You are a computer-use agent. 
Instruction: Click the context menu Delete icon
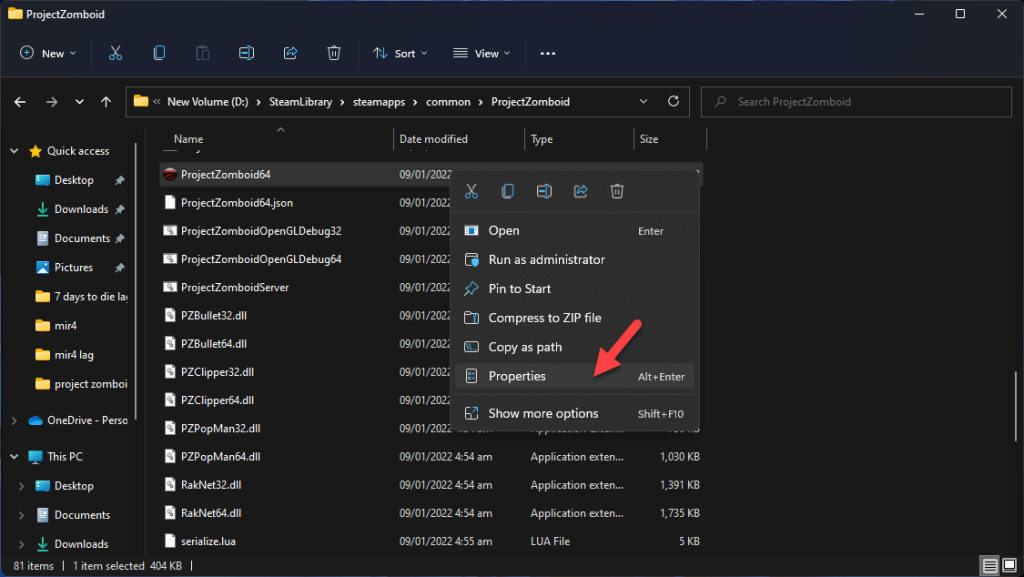pyautogui.click(x=617, y=191)
